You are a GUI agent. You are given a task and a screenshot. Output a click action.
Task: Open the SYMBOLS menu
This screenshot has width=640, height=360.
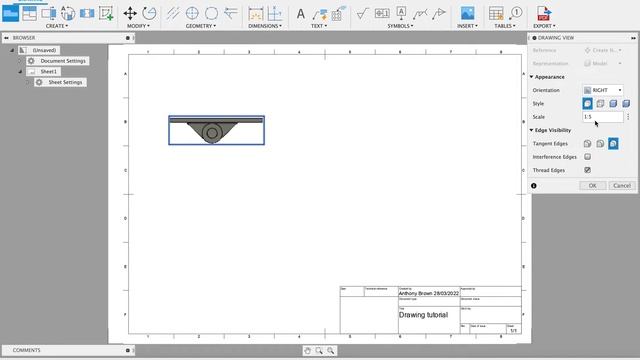point(400,26)
